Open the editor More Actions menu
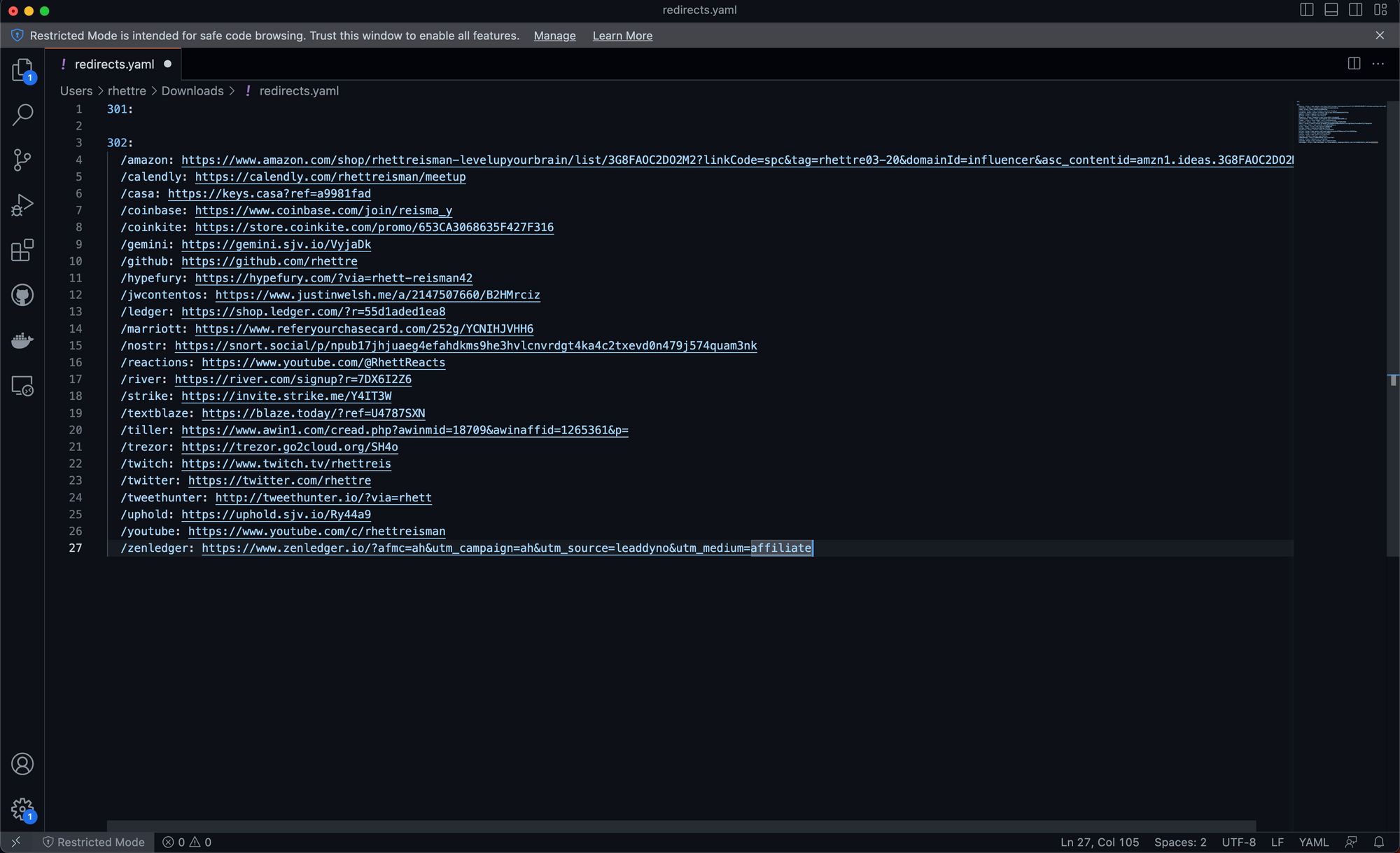Image resolution: width=1400 pixels, height=853 pixels. [1378, 64]
